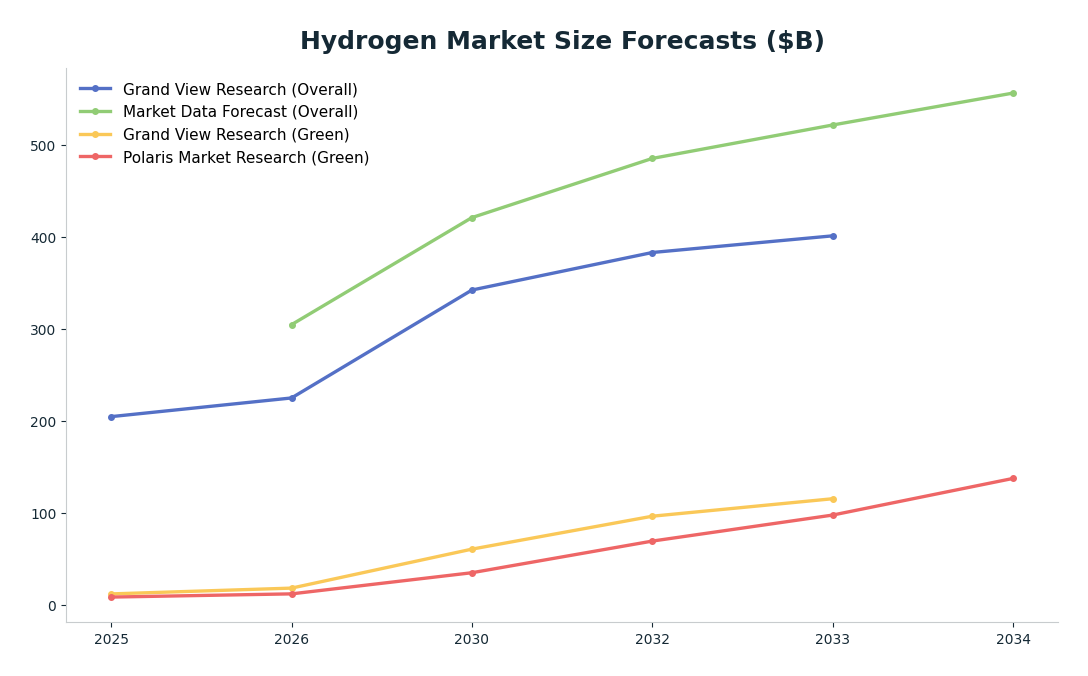The image size is (1088, 676).
Task: Select yellow line end point at 2033
Action: [x=833, y=499]
